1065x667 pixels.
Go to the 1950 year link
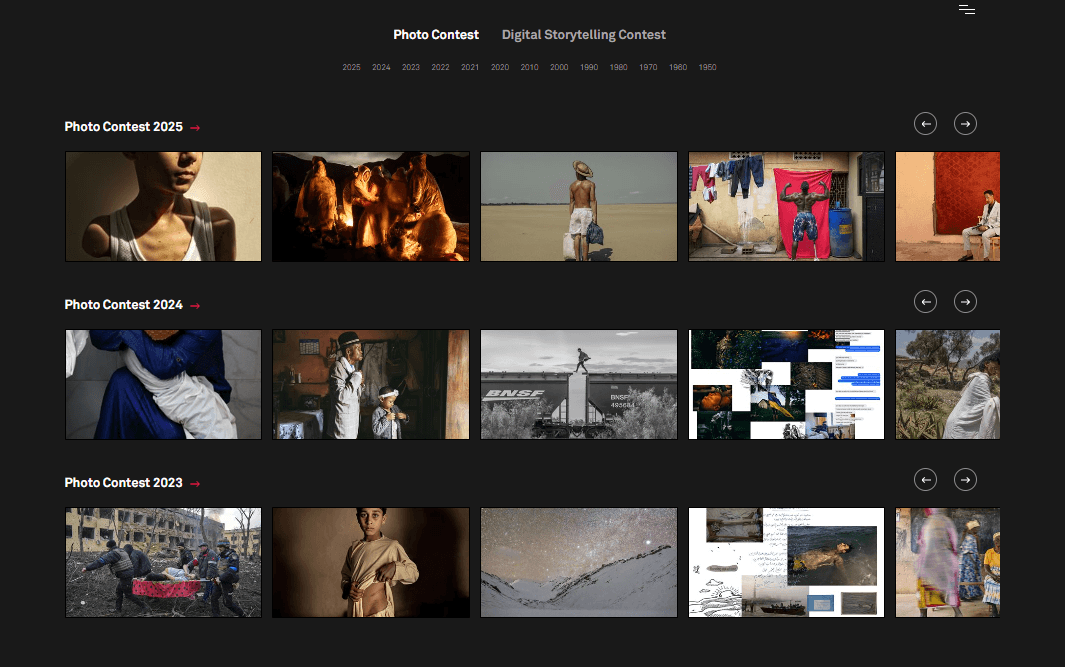coord(707,67)
